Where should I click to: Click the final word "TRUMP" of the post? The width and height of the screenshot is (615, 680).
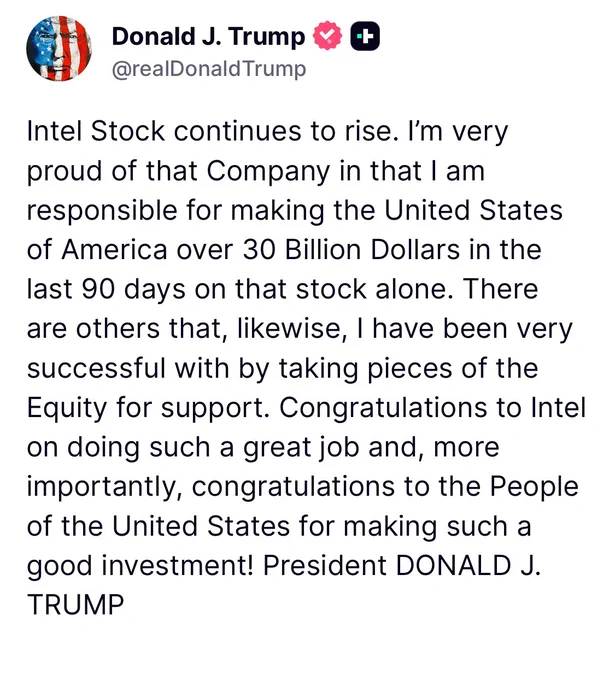click(x=75, y=605)
